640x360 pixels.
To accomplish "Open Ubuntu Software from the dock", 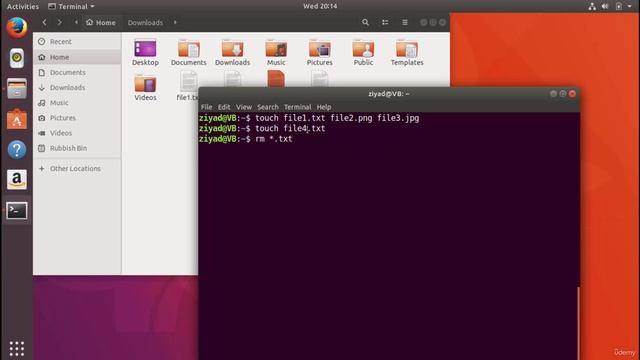I will [x=17, y=119].
